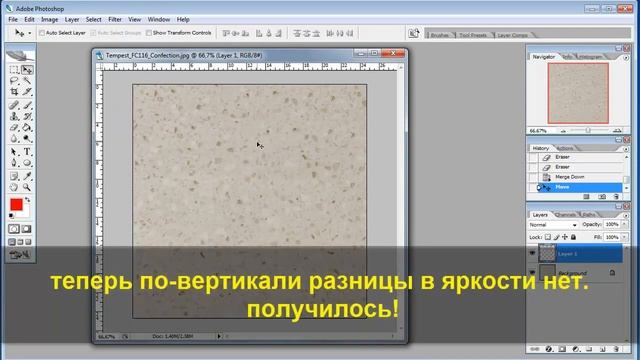Create new snapshot in History panel

pyautogui.click(x=602, y=197)
